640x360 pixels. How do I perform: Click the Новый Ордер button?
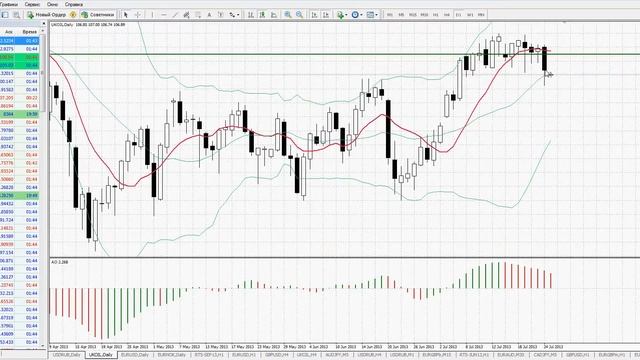pos(46,15)
